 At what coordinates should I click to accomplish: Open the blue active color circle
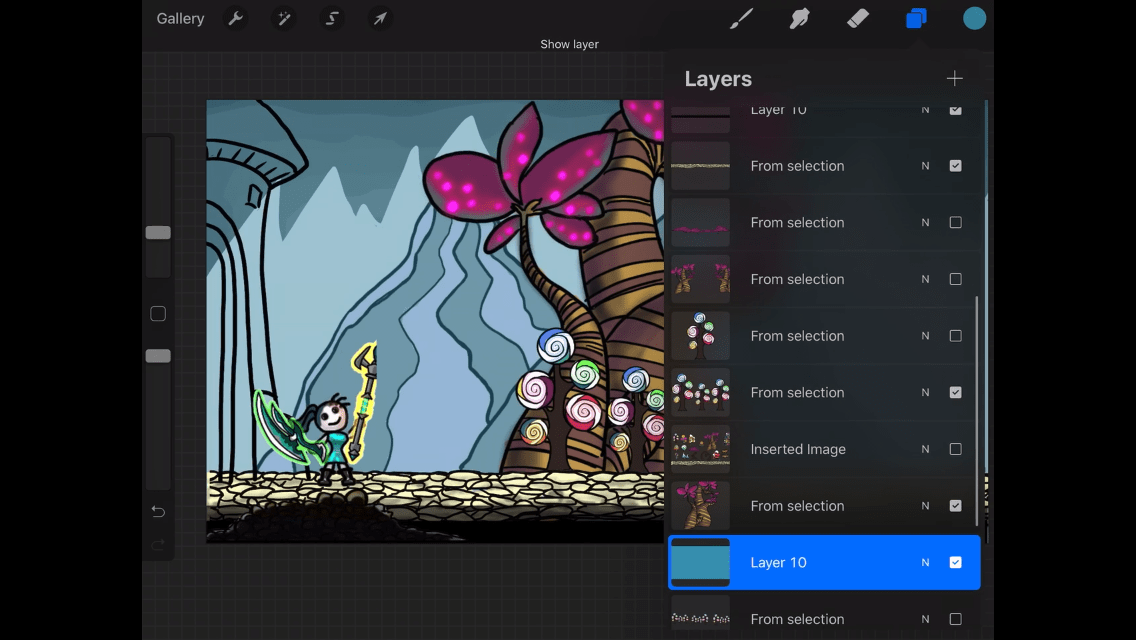tap(974, 18)
